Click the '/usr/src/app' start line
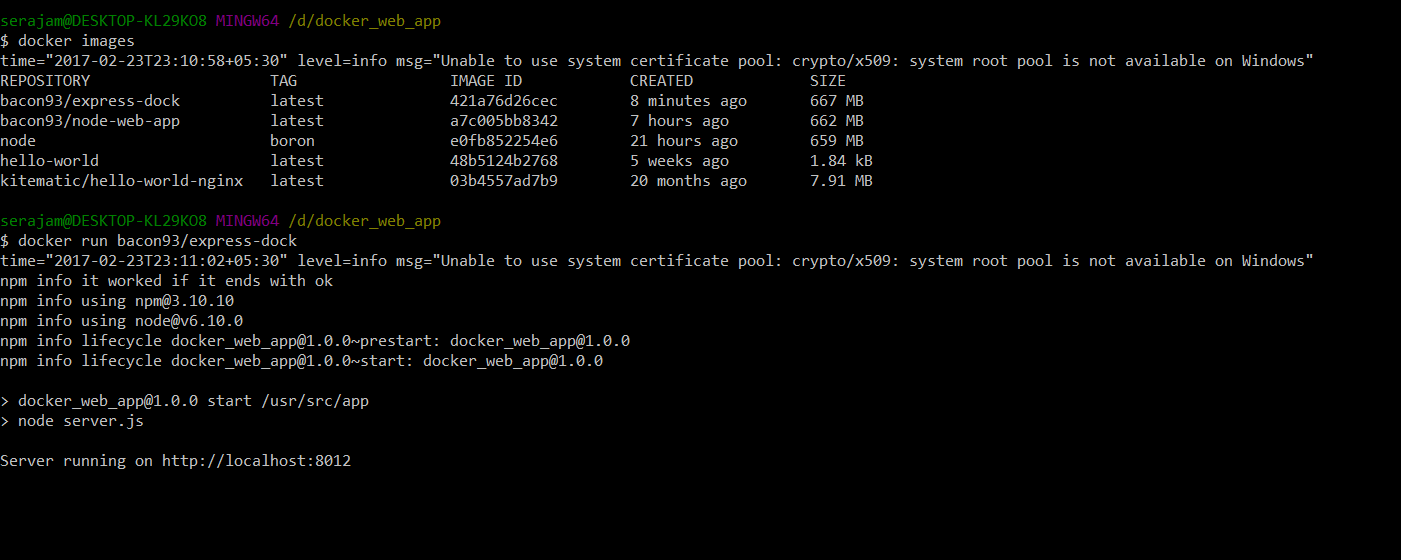Image resolution: width=1401 pixels, height=560 pixels. 184,401
